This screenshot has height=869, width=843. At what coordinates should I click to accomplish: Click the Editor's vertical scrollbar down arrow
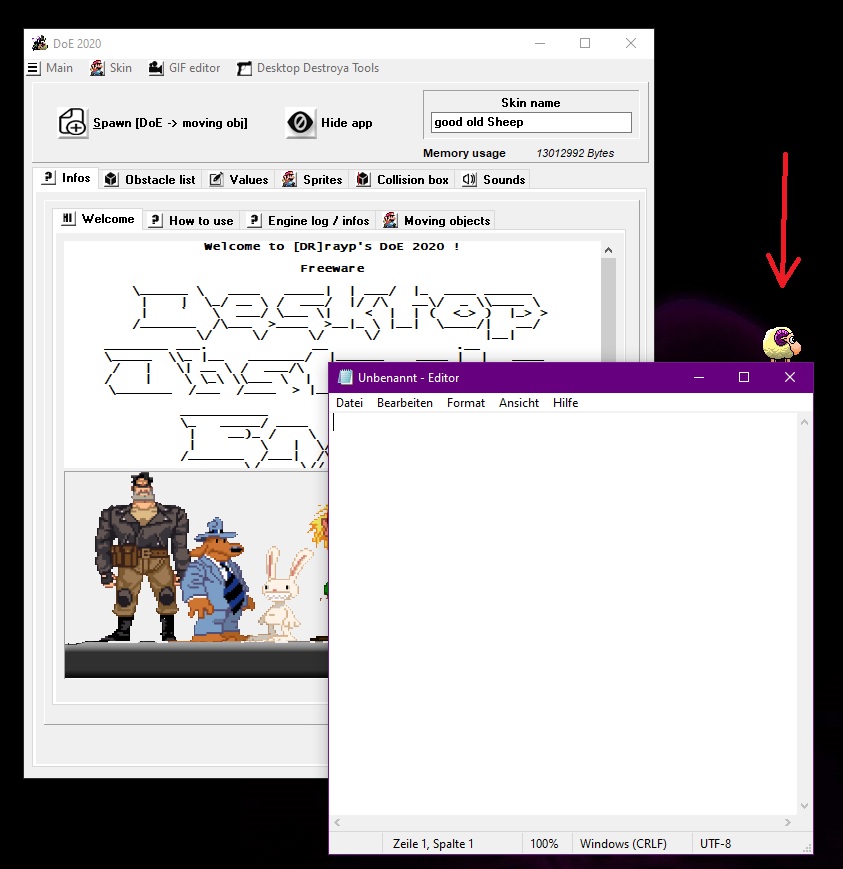803,806
